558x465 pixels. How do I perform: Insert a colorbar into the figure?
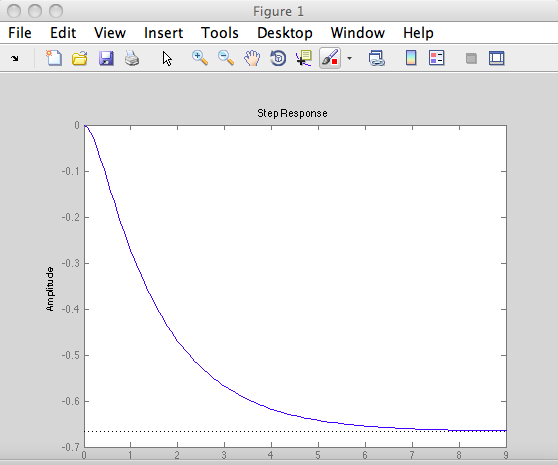coord(411,58)
